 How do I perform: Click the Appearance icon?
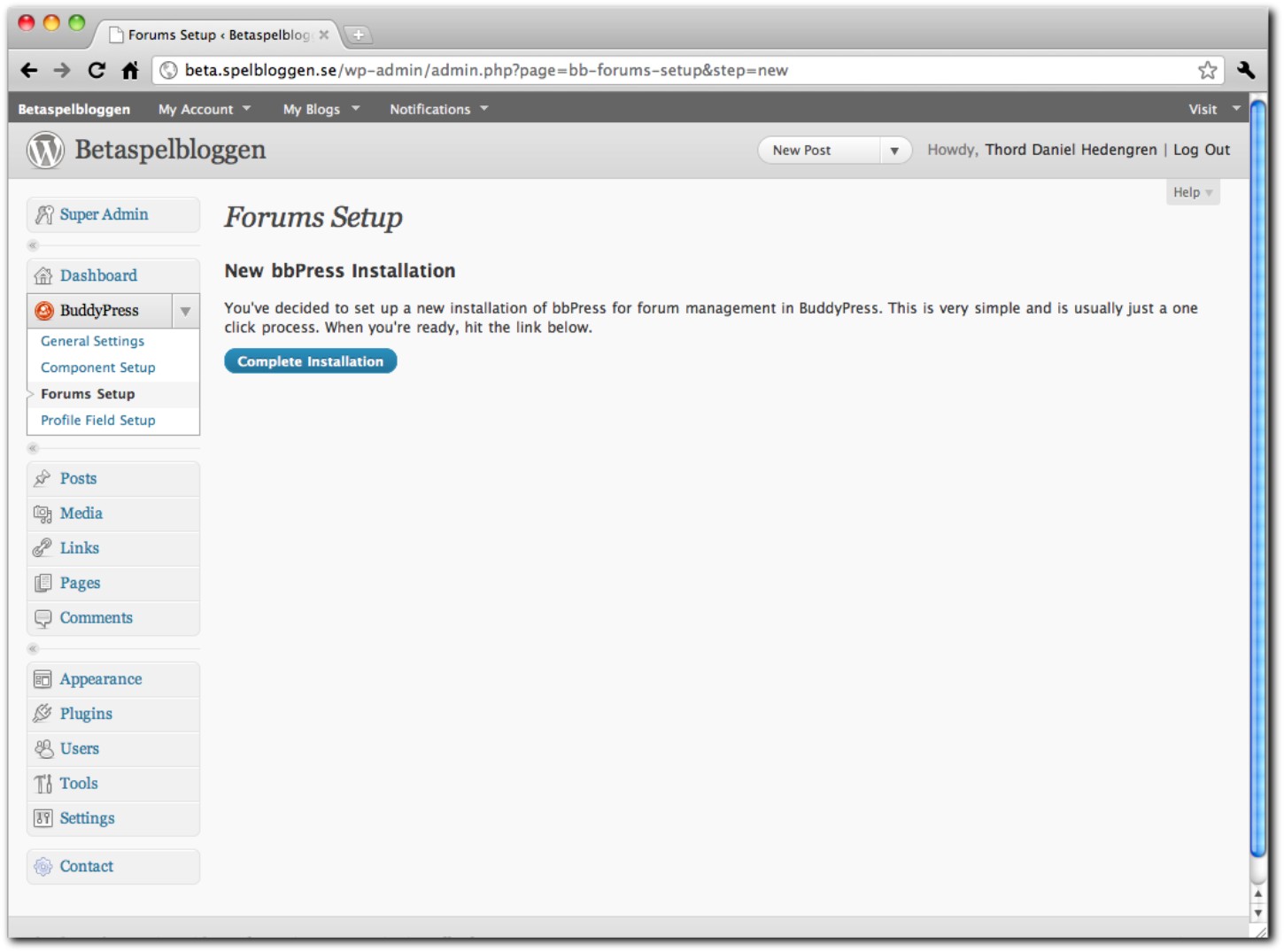click(x=43, y=679)
